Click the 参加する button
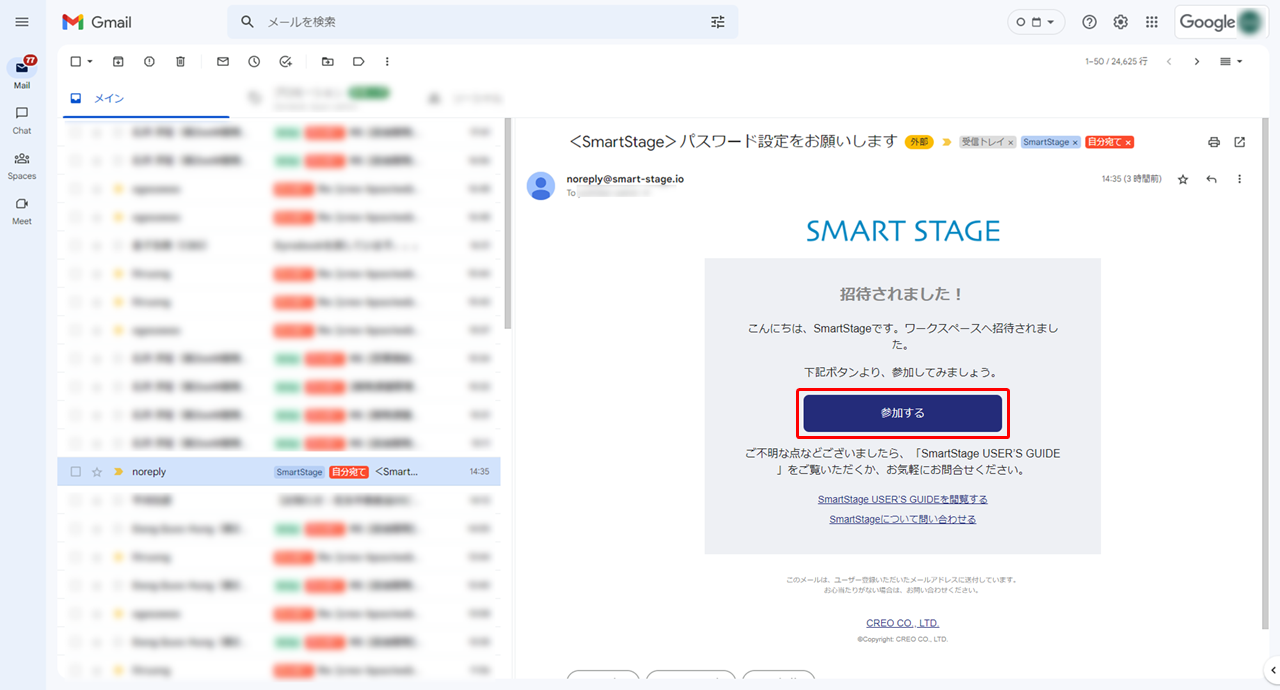1280x690 pixels. (902, 413)
